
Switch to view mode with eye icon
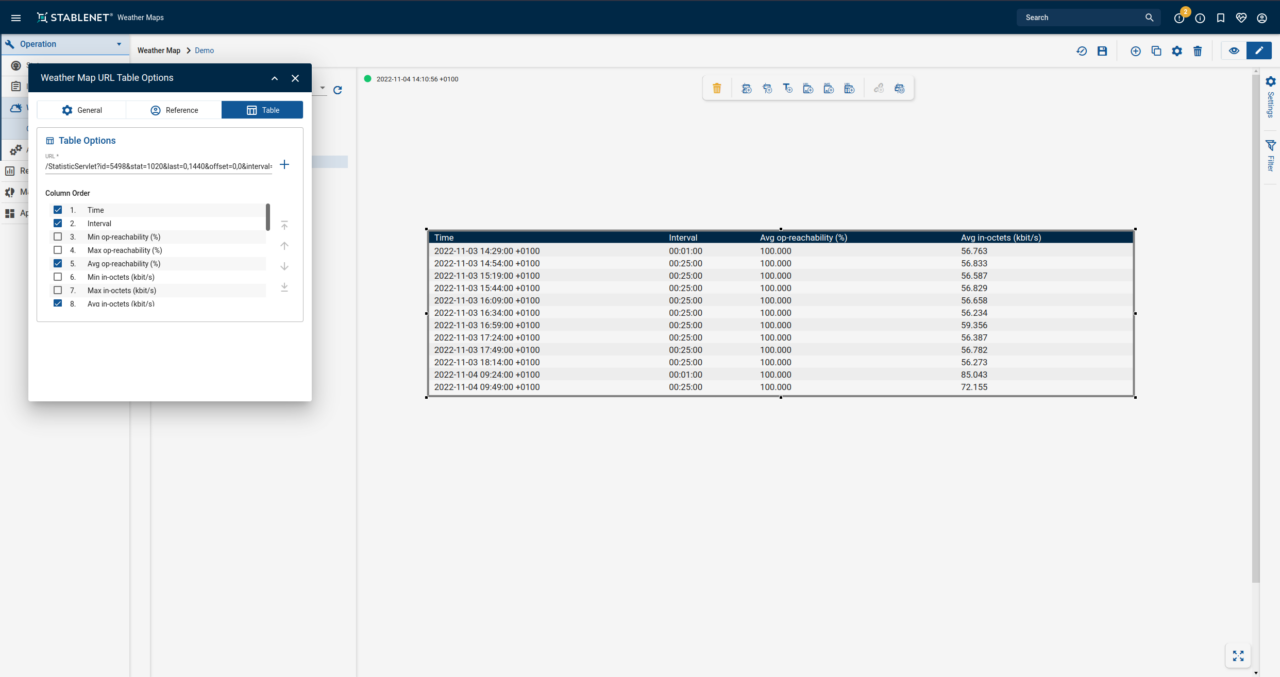[1234, 51]
